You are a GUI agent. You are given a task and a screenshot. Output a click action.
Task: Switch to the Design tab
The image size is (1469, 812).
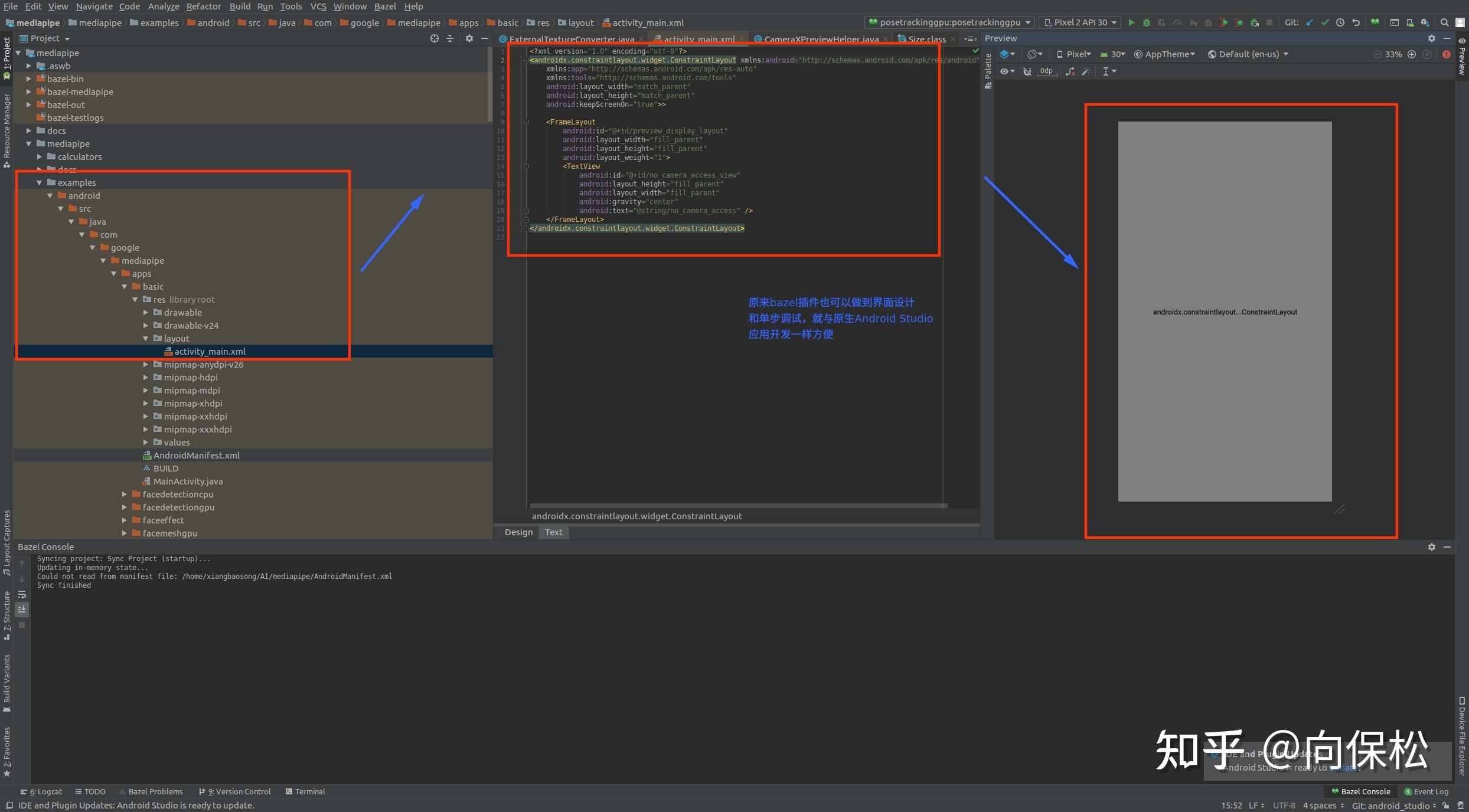(x=518, y=532)
